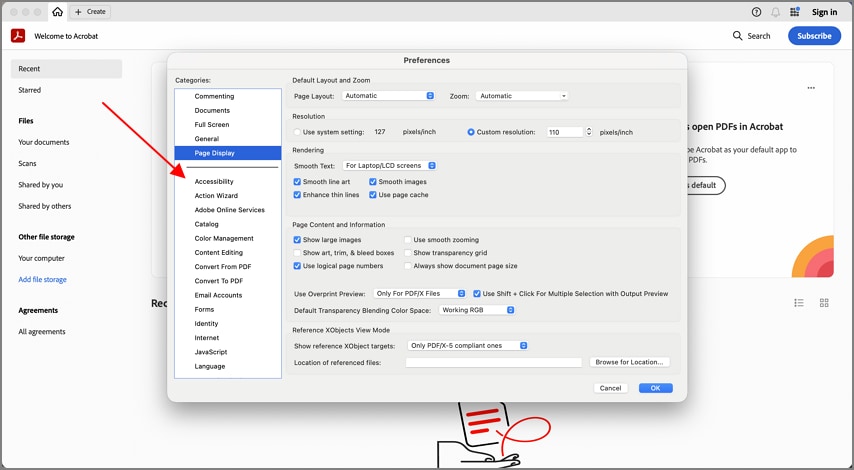Open the Help question mark icon

pos(756,12)
